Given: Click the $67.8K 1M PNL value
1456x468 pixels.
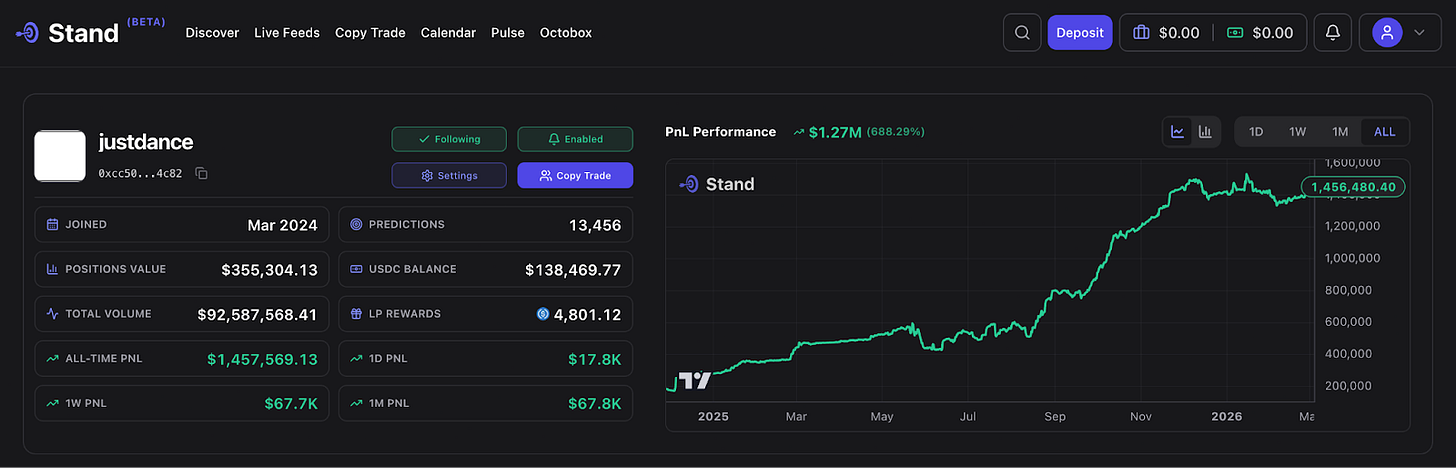Looking at the screenshot, I should [x=595, y=403].
